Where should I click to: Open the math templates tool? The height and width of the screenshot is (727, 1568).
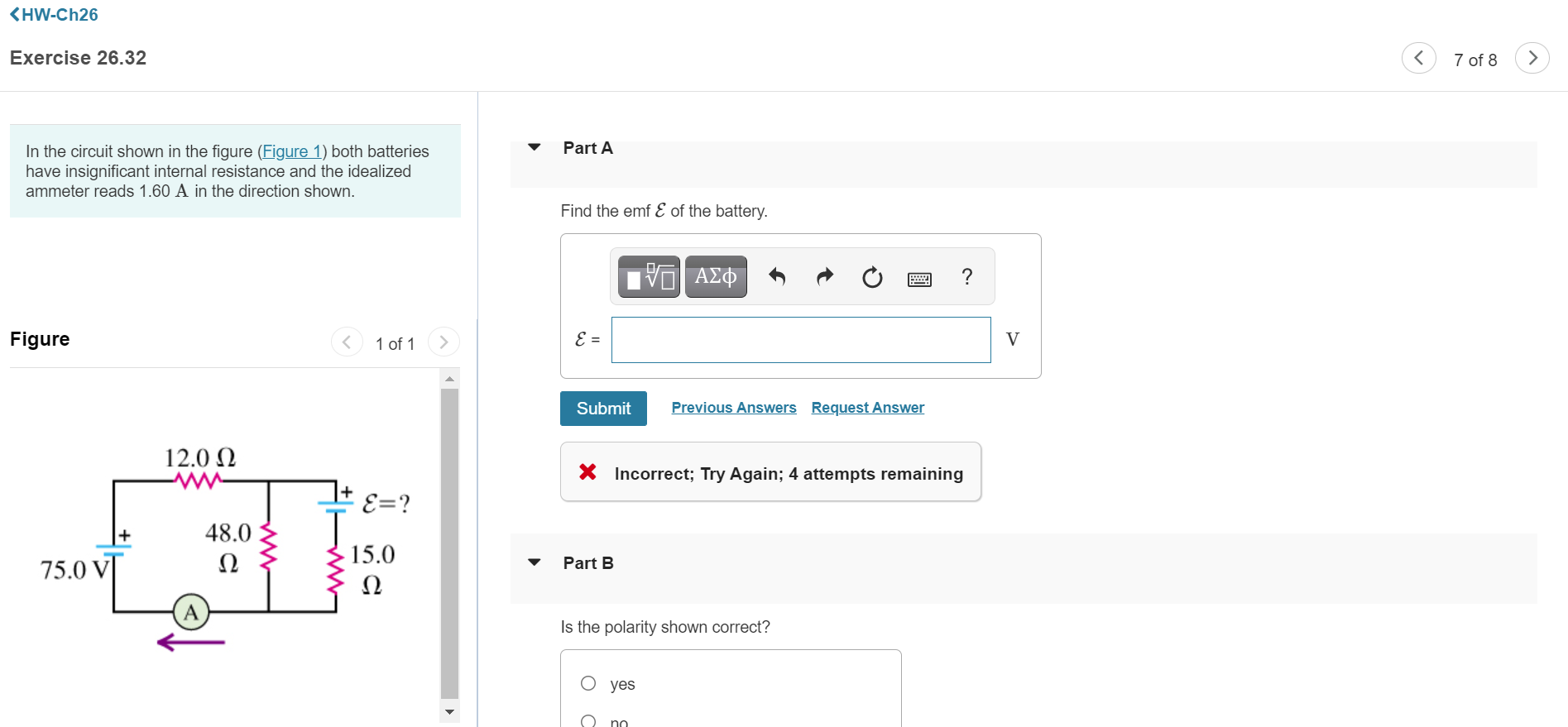(649, 276)
